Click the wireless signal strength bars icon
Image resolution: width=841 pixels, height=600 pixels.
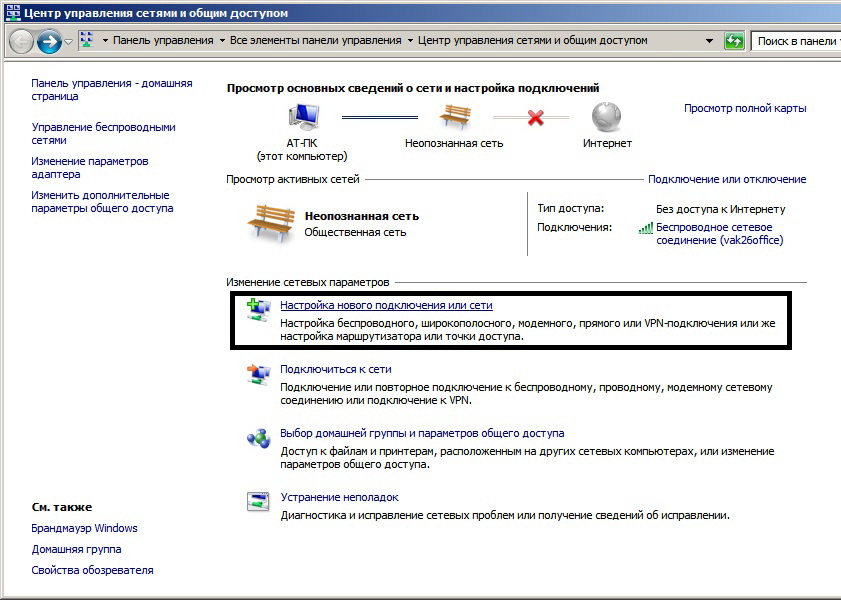[646, 228]
